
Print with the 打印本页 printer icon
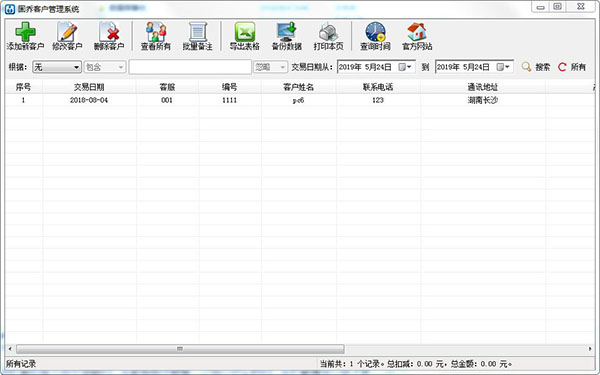(328, 32)
